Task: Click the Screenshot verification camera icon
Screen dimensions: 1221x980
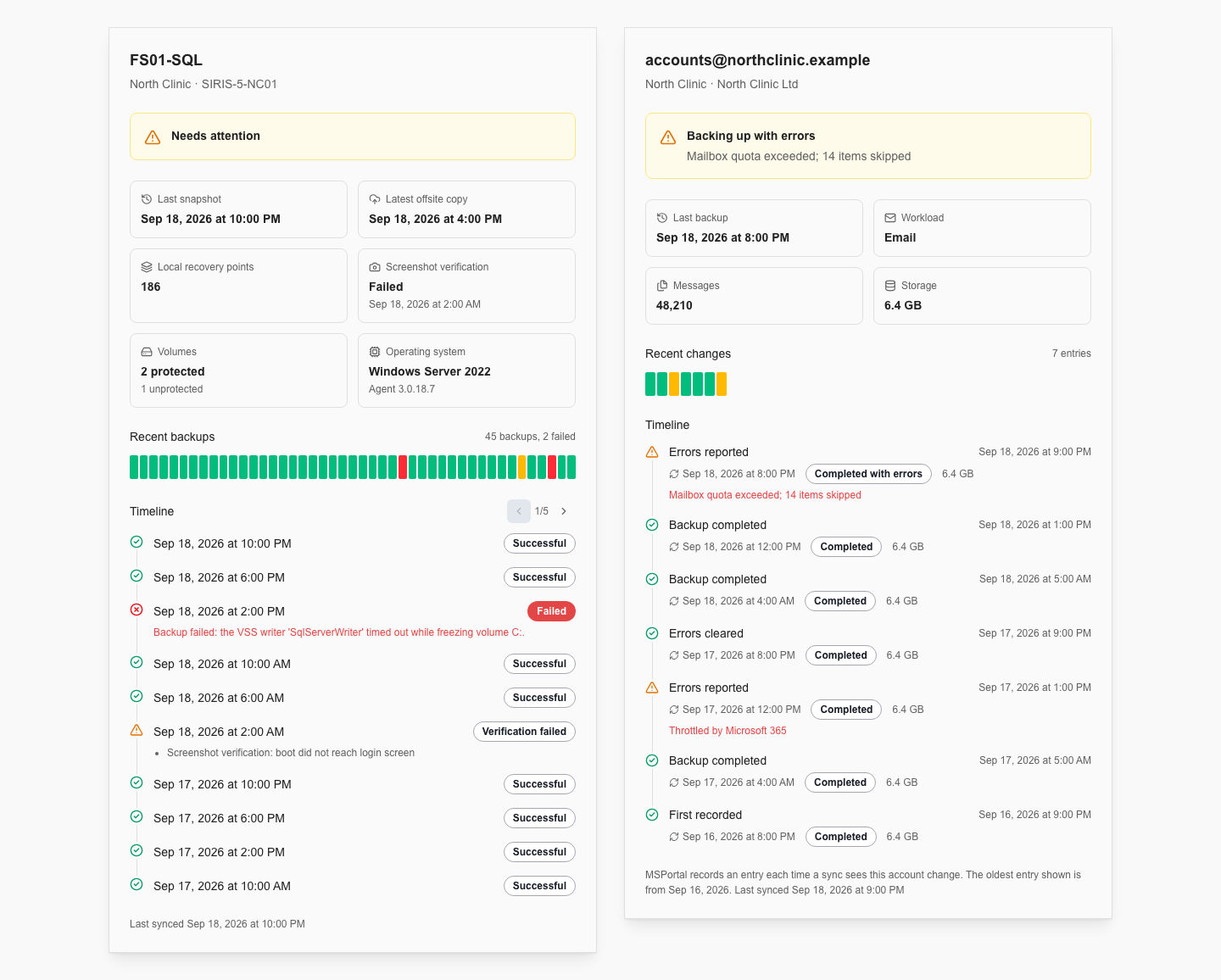Action: tap(375, 267)
